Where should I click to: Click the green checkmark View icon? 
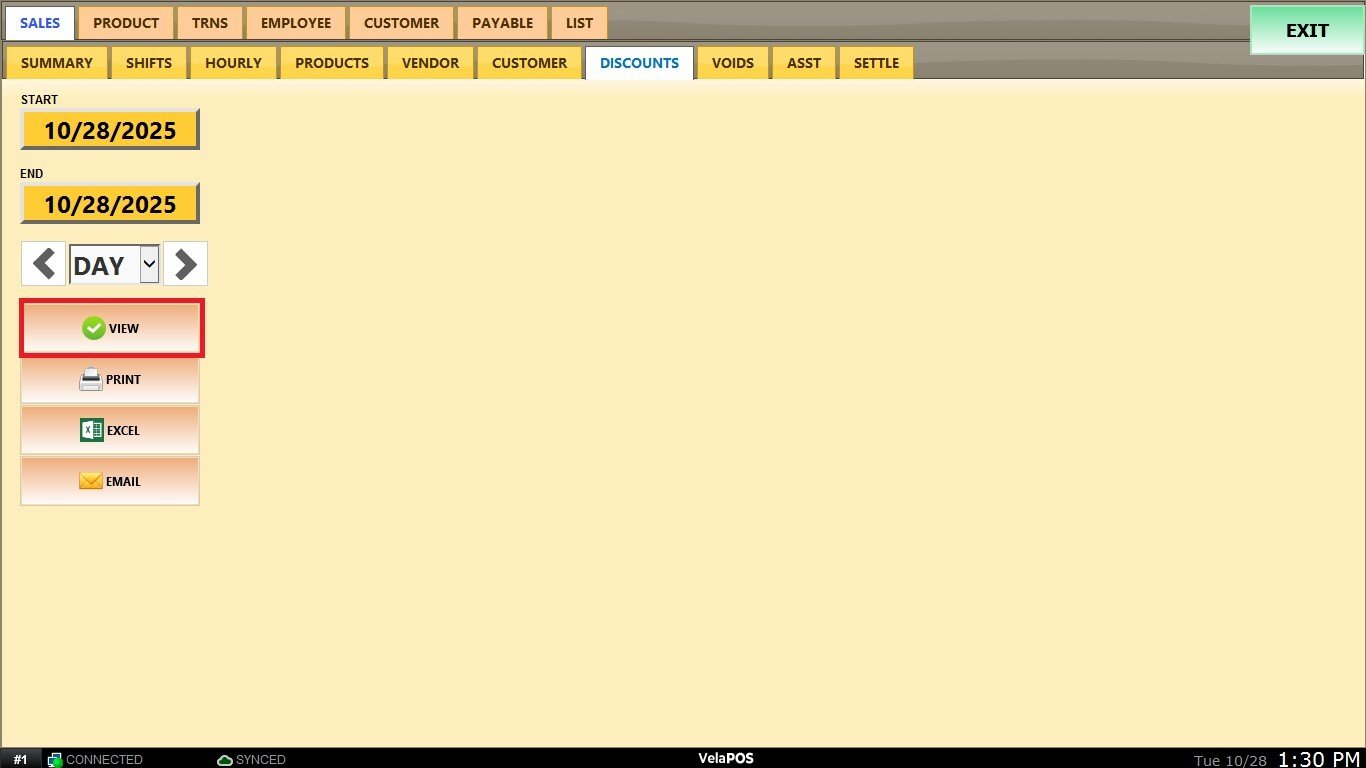[x=93, y=328]
